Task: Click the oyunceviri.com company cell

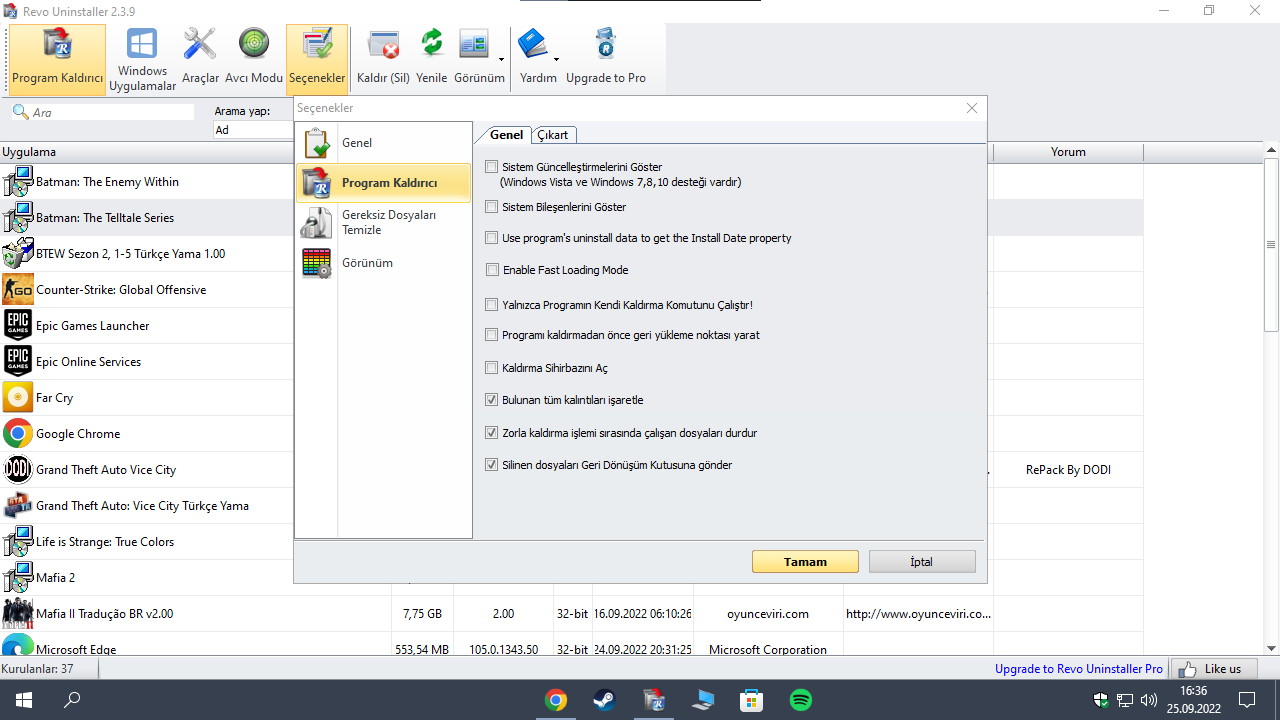Action: (x=768, y=614)
